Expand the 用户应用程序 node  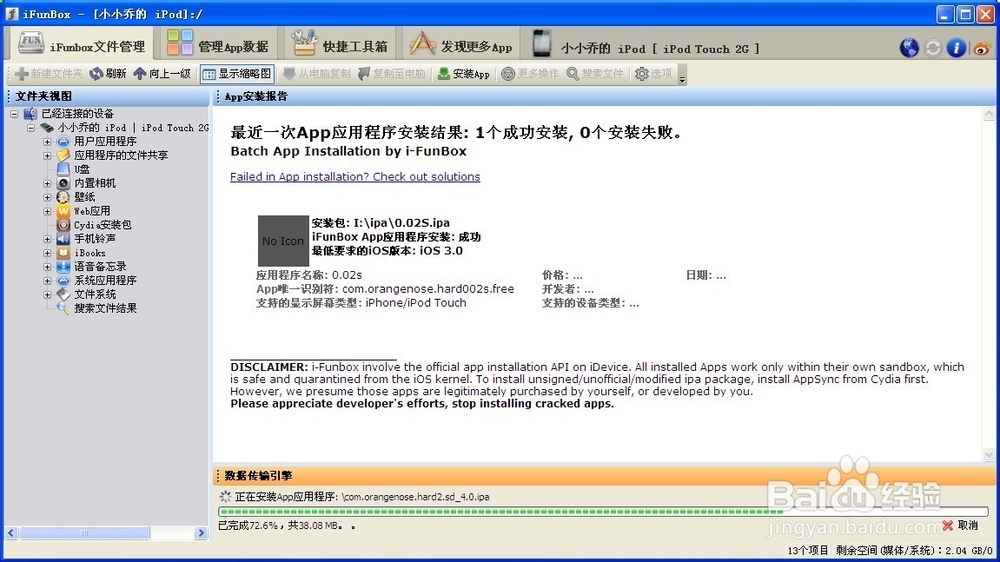[47, 142]
